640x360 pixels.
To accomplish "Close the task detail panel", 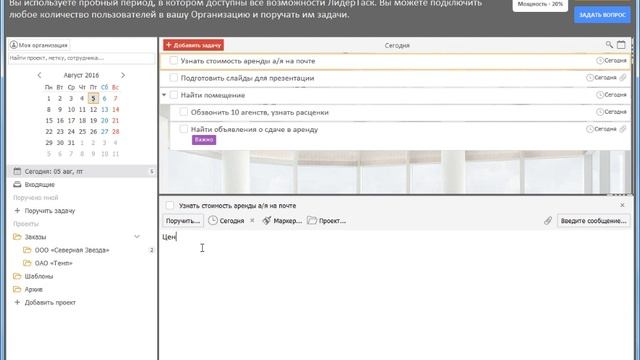I will [622, 205].
